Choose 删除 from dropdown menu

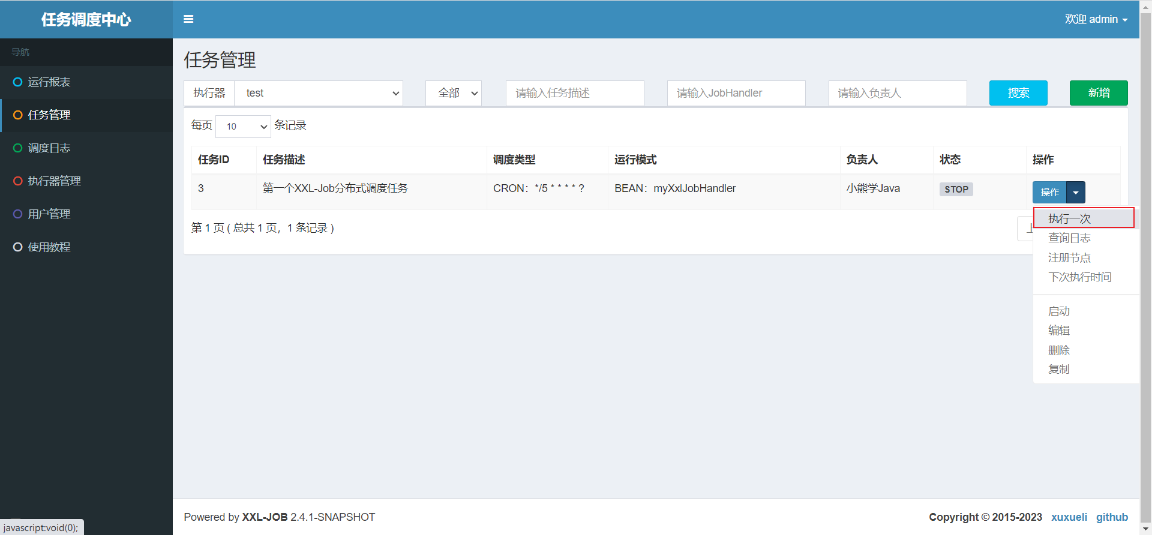coord(1059,351)
